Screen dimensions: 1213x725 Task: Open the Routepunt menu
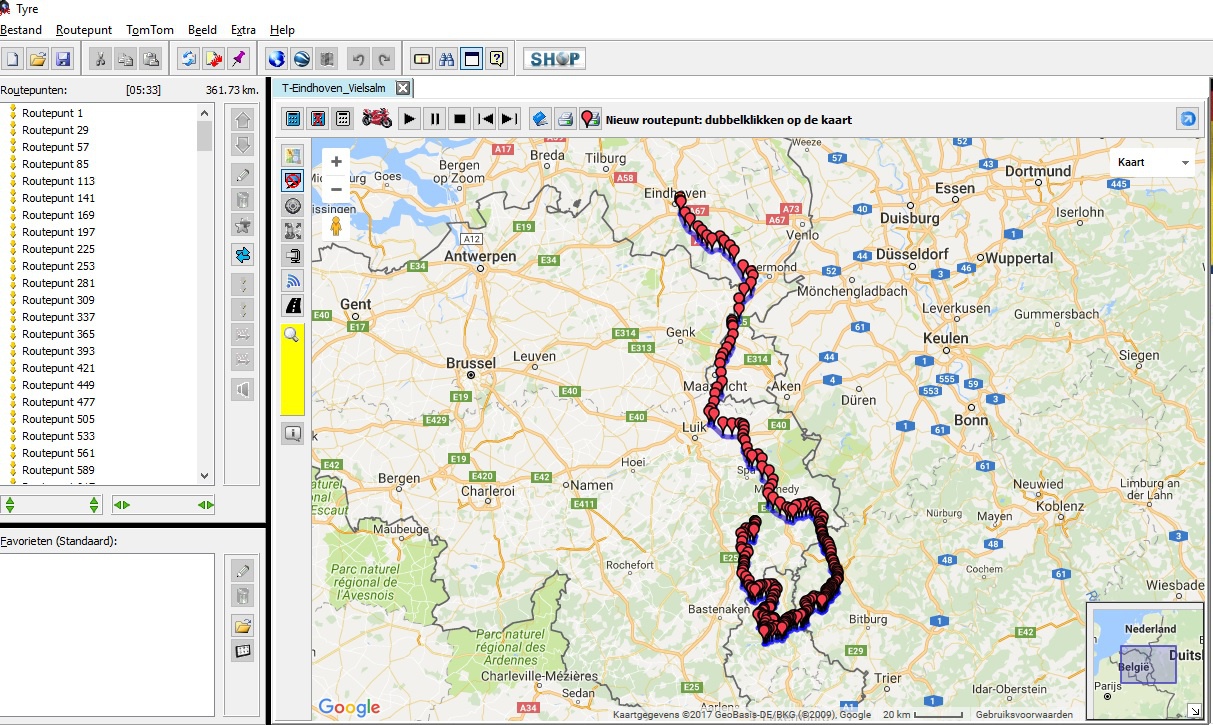click(x=84, y=30)
